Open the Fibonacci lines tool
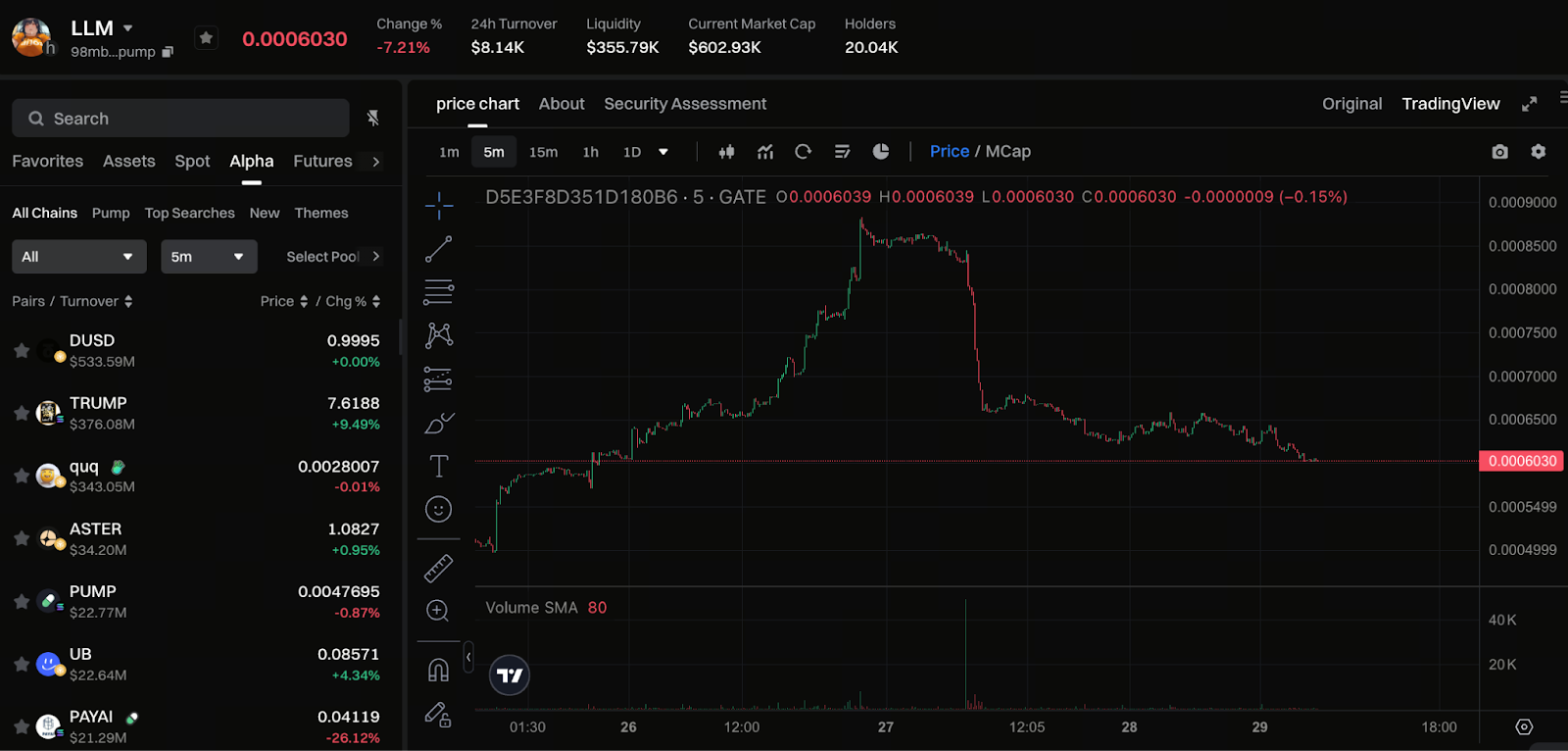Viewport: 1568px width, 751px height. click(438, 292)
